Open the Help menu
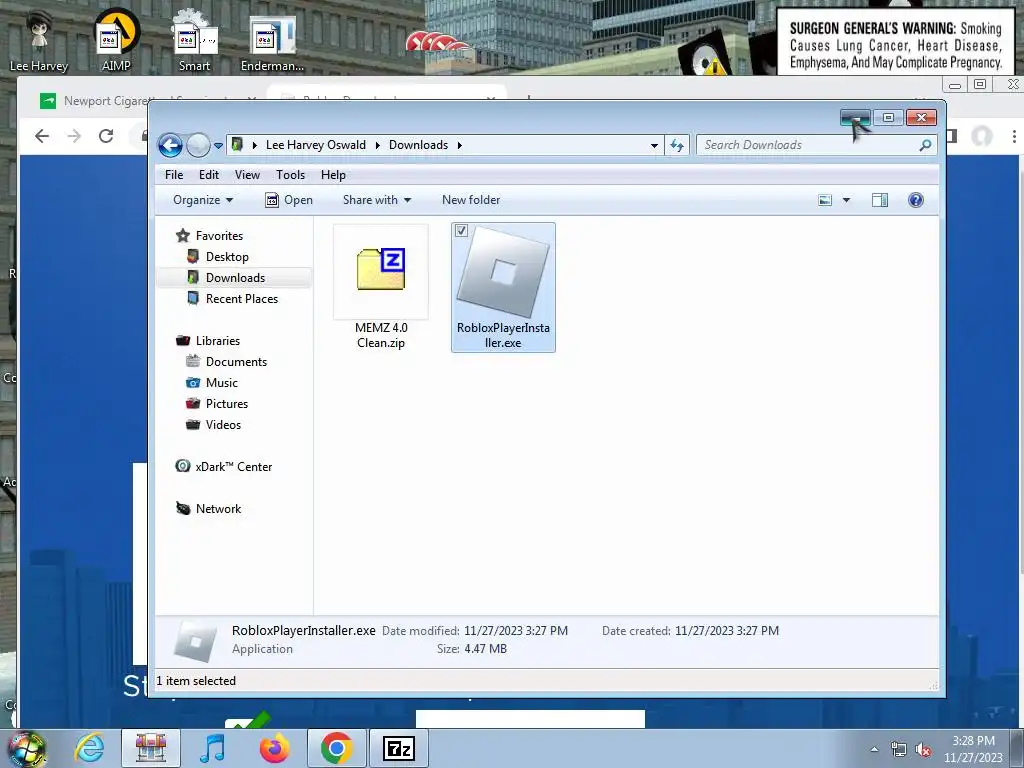1024x768 pixels. tap(333, 174)
